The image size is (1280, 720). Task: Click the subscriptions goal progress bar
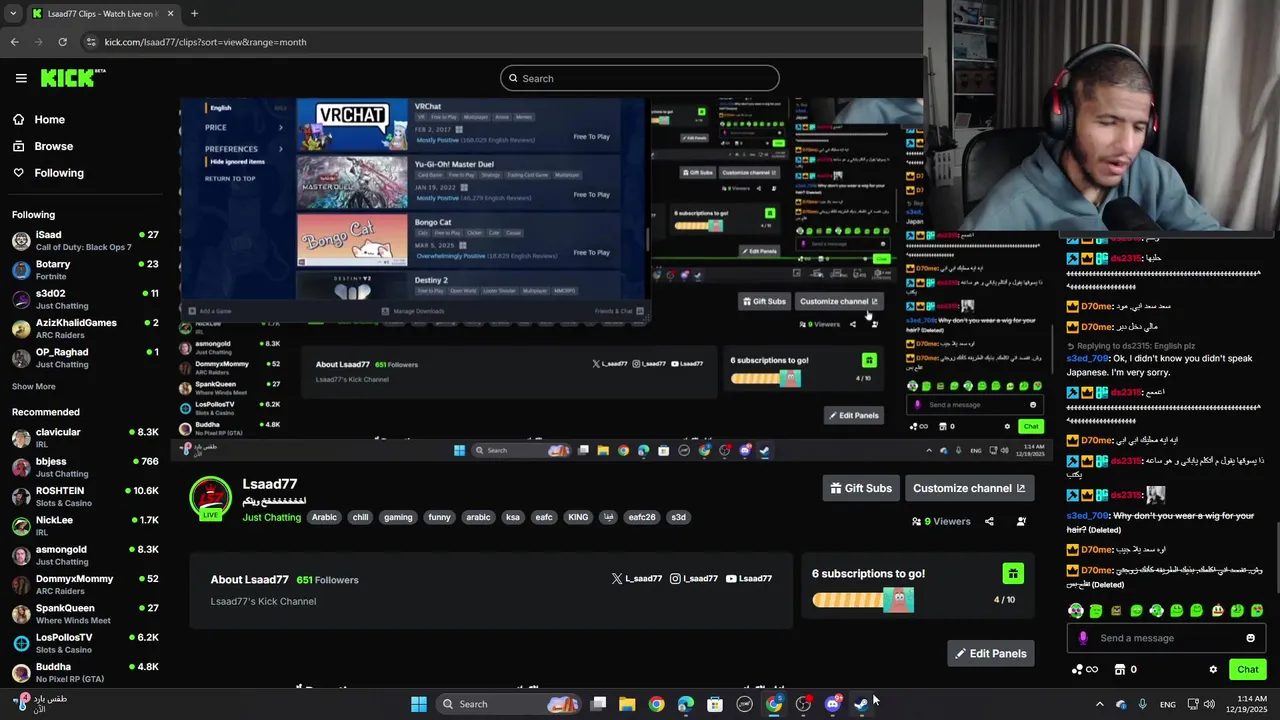863,600
